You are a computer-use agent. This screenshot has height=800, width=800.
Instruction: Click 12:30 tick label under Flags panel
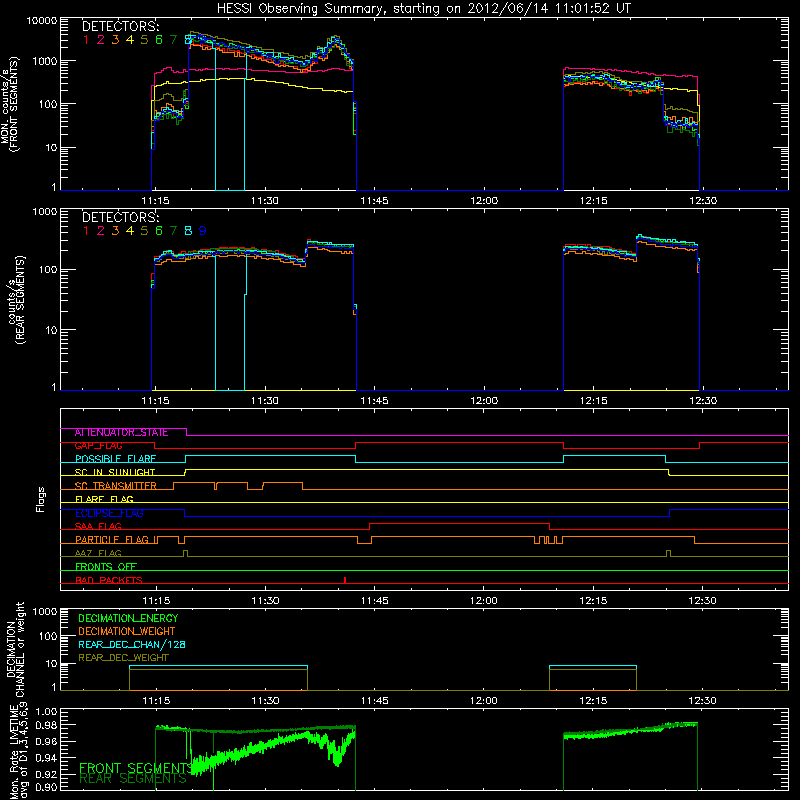pyautogui.click(x=703, y=601)
